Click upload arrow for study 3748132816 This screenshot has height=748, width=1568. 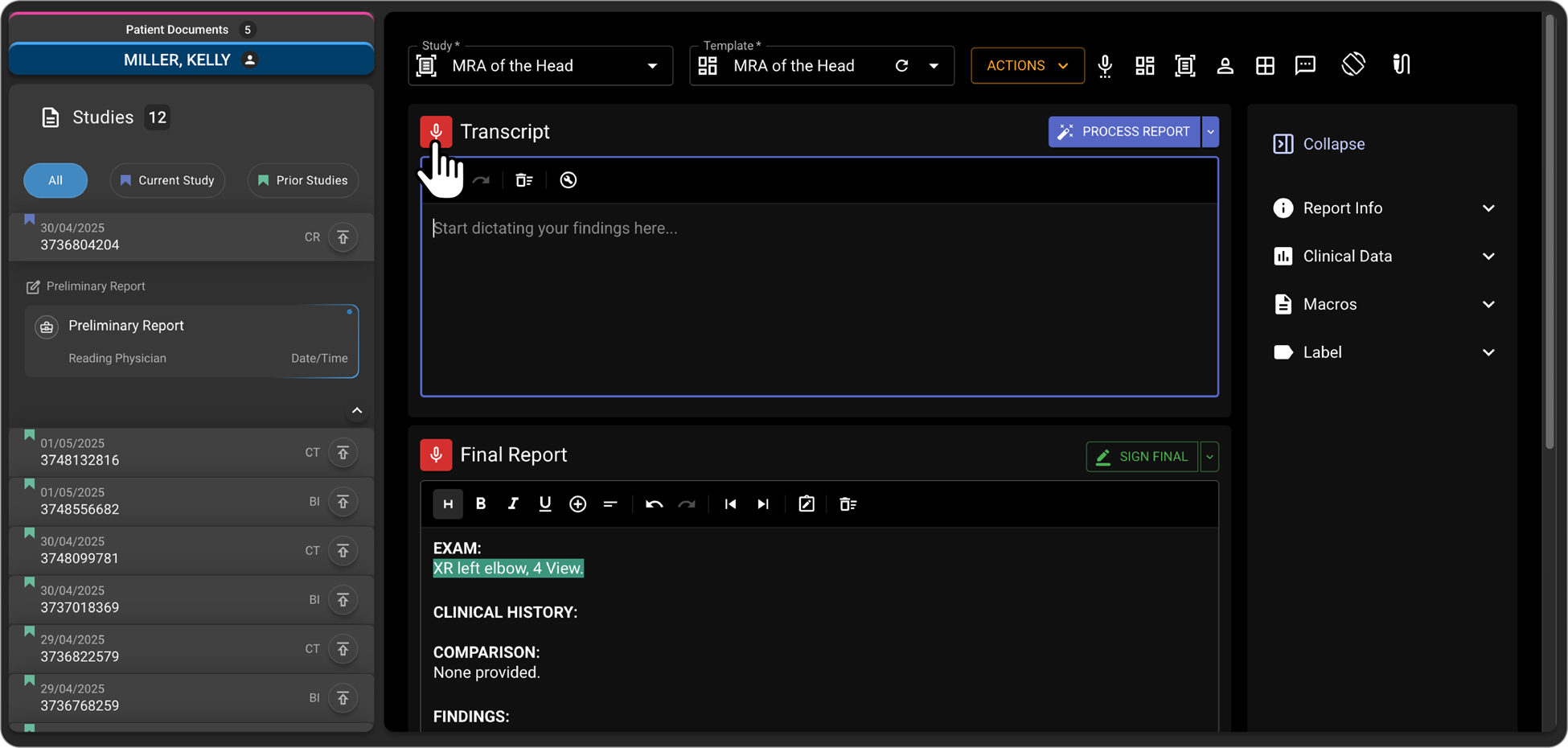pos(343,453)
